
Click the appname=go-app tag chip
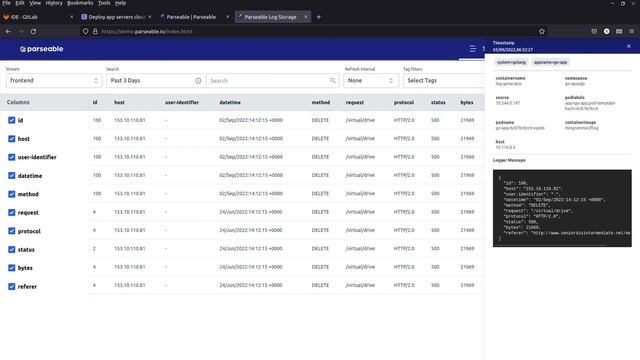click(x=550, y=62)
